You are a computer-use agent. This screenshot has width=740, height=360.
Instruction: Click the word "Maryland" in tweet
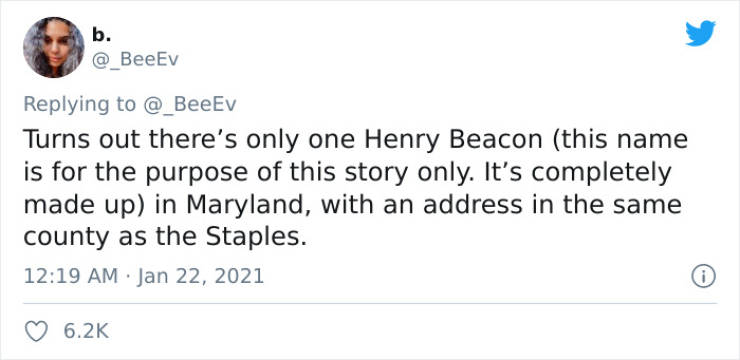248,206
